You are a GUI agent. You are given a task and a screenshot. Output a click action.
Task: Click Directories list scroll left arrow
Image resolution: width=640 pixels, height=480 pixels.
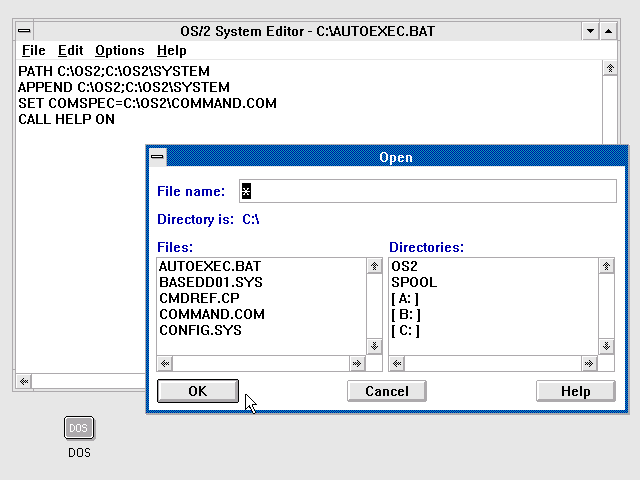click(397, 363)
